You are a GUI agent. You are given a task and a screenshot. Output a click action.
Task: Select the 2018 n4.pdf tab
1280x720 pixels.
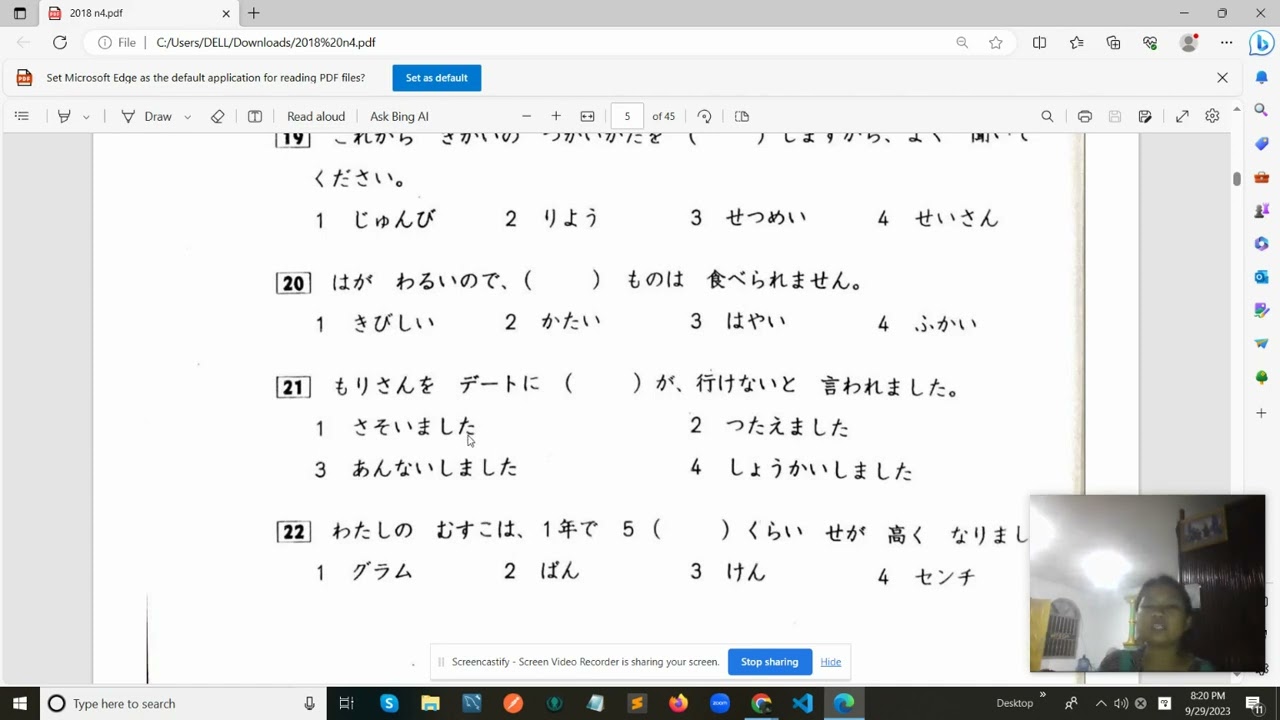coord(138,14)
